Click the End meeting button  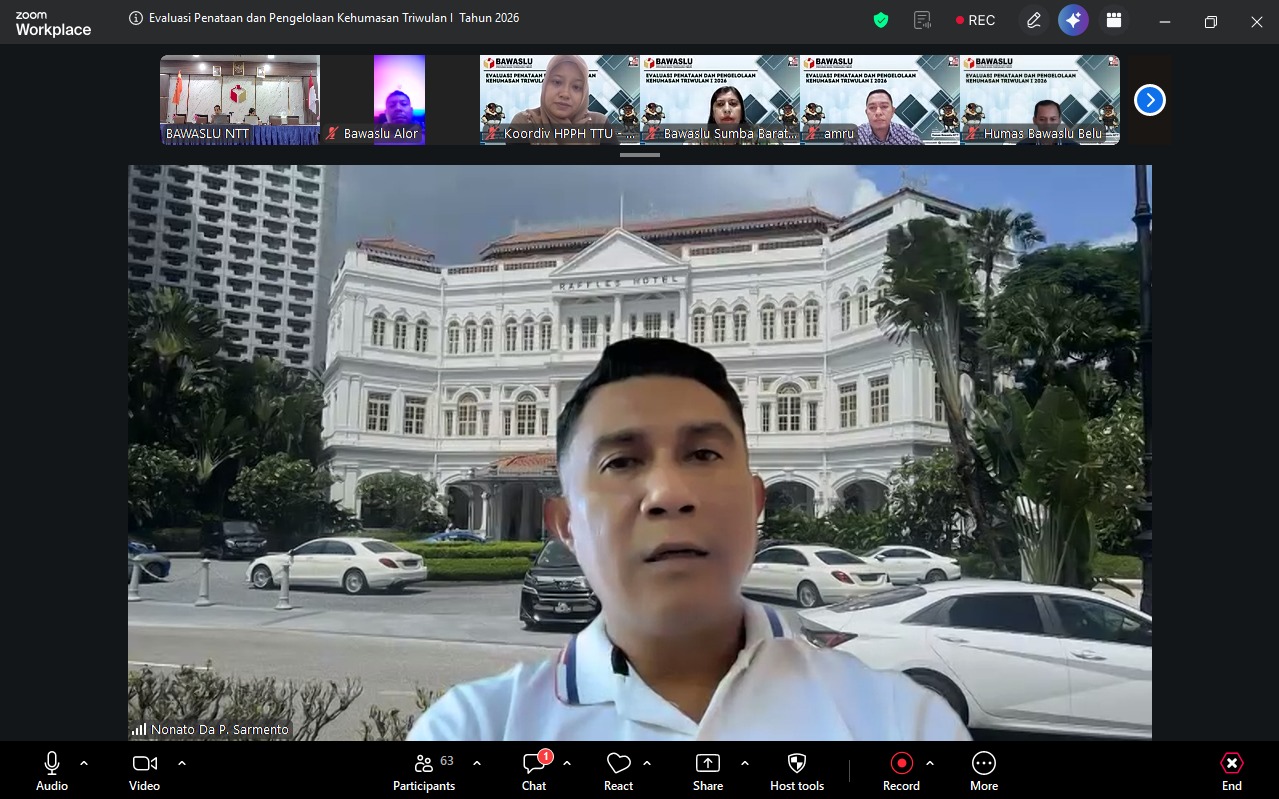[1231, 771]
